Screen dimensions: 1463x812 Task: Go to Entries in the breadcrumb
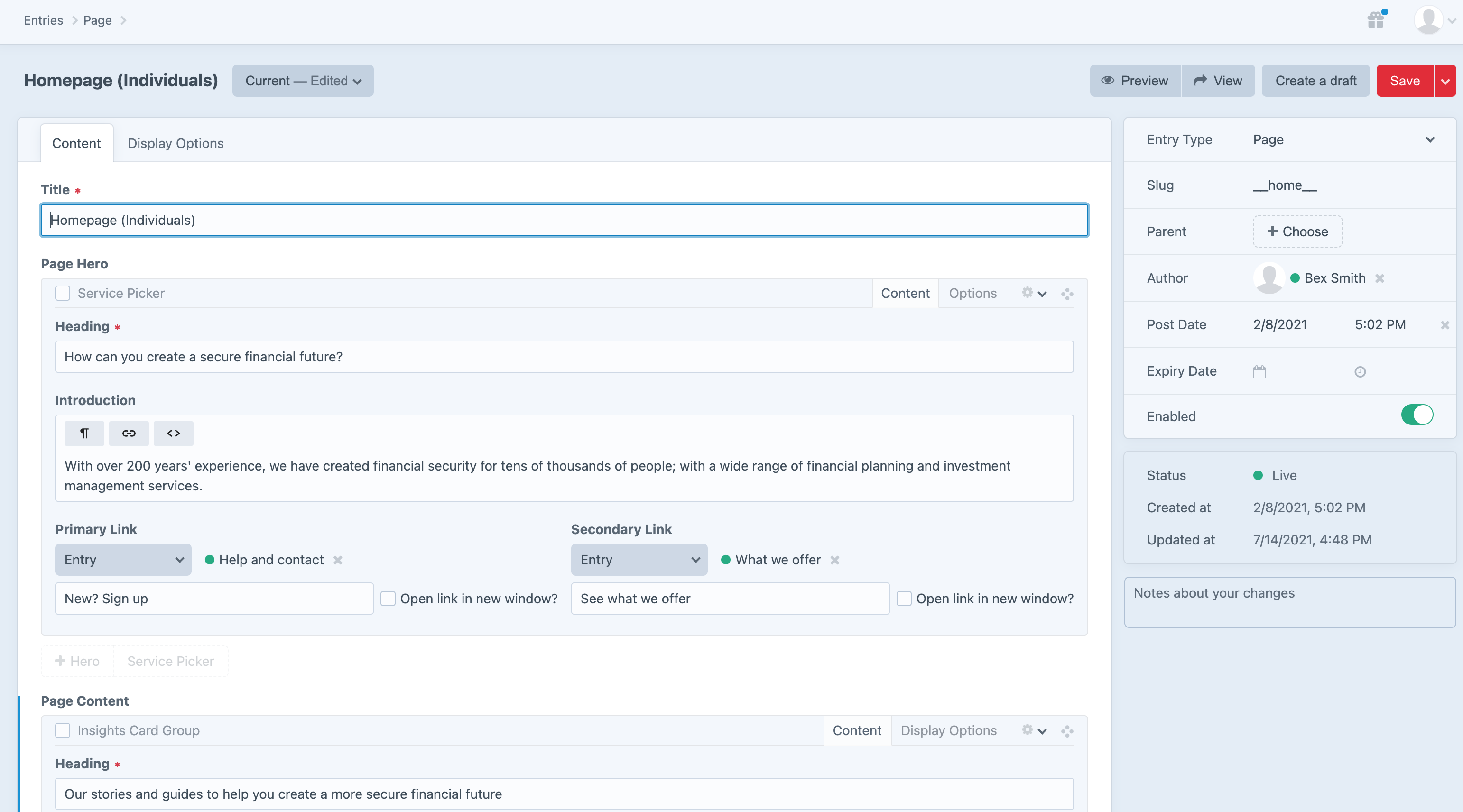click(43, 20)
